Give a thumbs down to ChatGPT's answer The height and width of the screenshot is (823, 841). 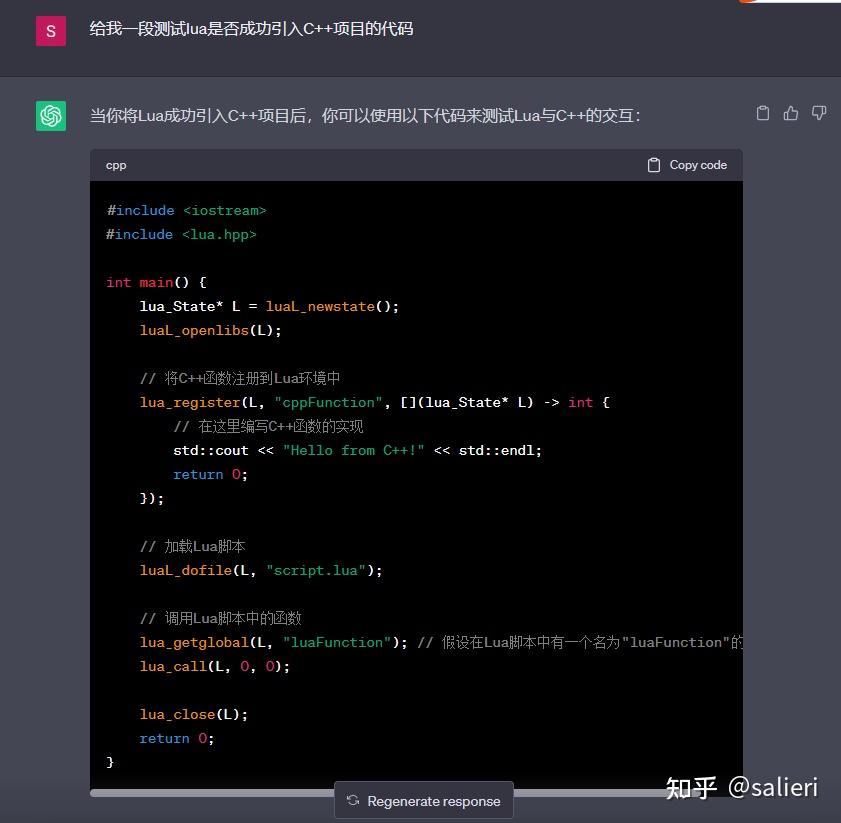[819, 113]
